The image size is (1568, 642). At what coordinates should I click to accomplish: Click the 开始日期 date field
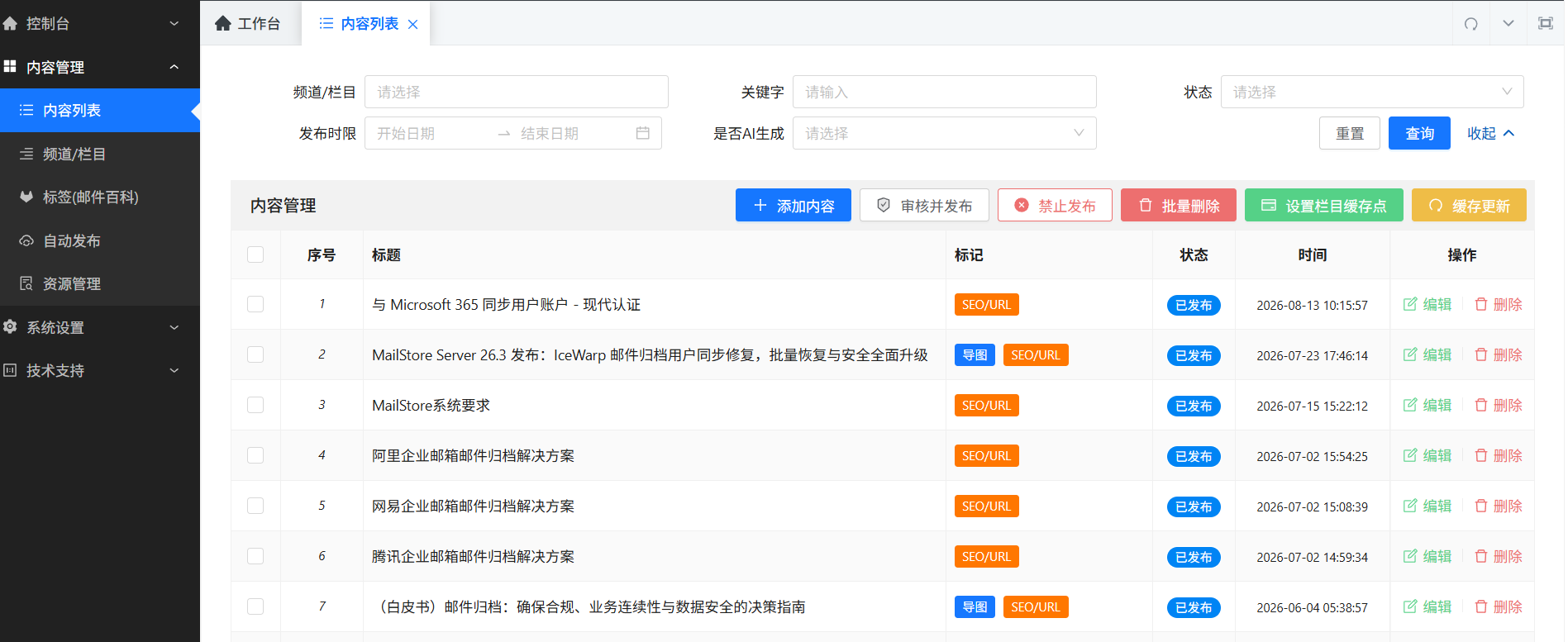pos(430,133)
